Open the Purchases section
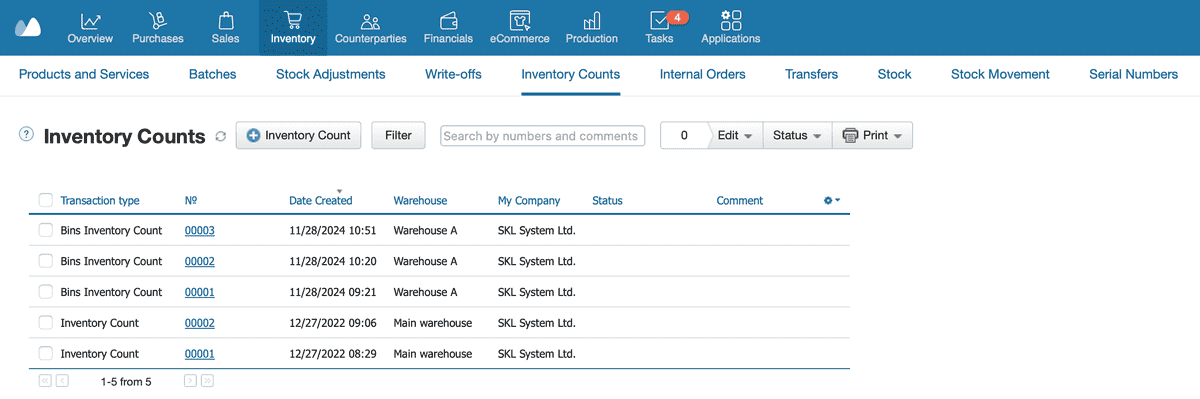The image size is (1200, 399). [157, 27]
